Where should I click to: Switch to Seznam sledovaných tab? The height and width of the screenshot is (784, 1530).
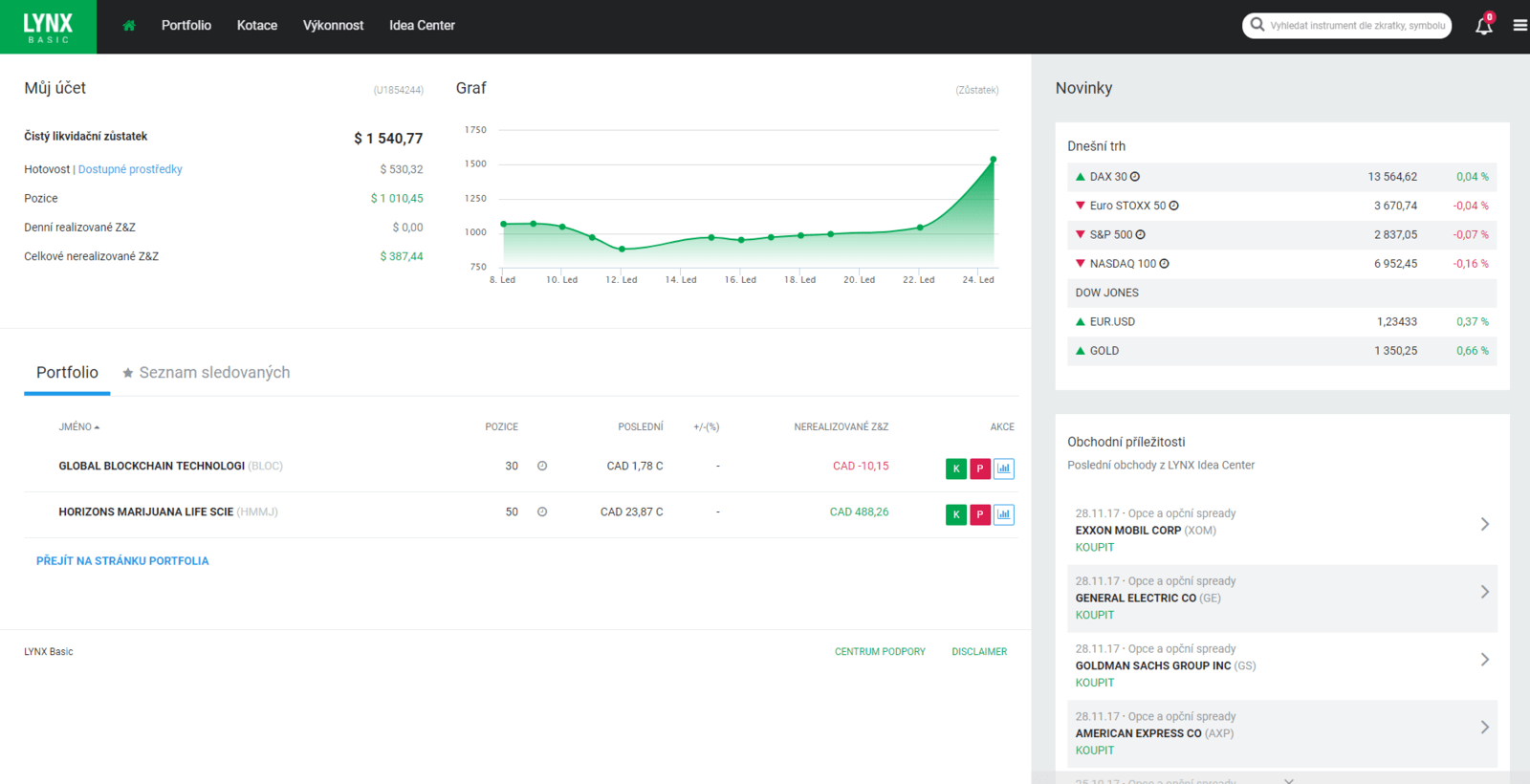pos(206,373)
